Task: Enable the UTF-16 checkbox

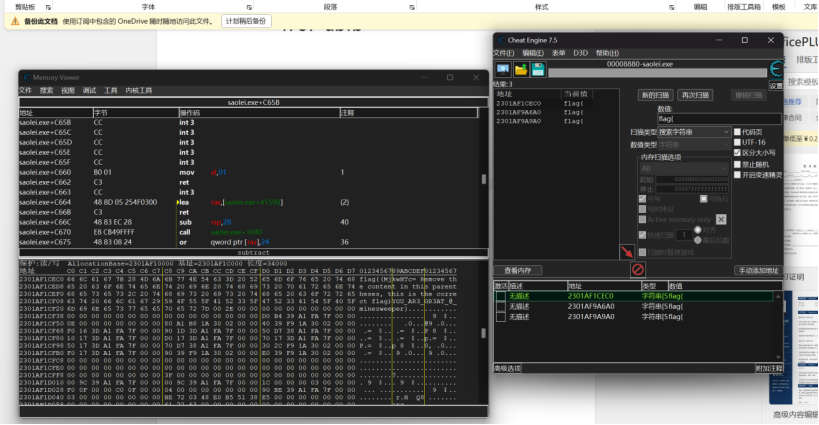Action: point(738,142)
